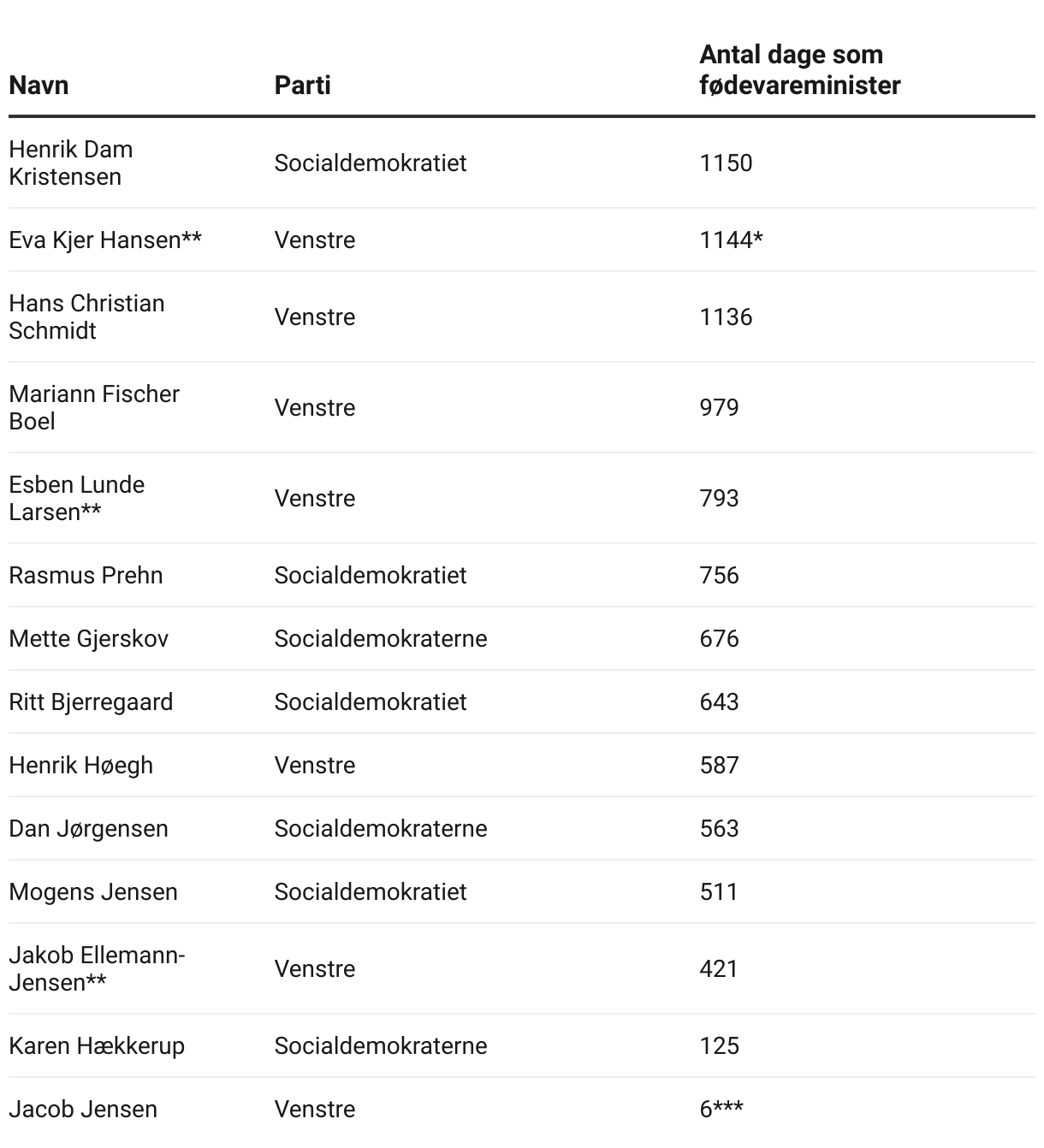
Task: Select Esben Lunde Larsen's name
Action: (x=77, y=498)
